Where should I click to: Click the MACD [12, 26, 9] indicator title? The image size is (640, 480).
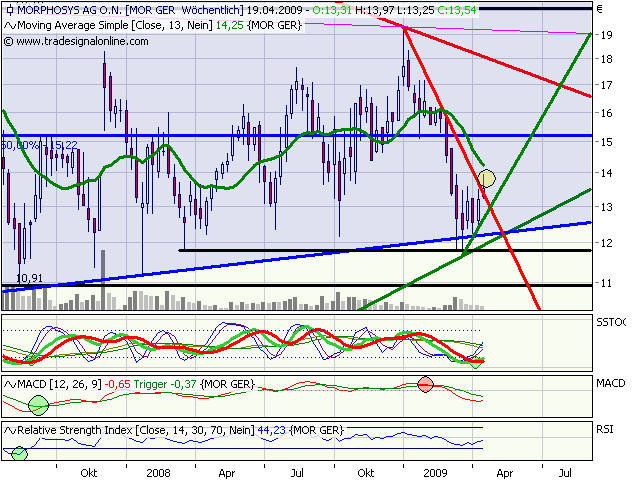click(59, 384)
